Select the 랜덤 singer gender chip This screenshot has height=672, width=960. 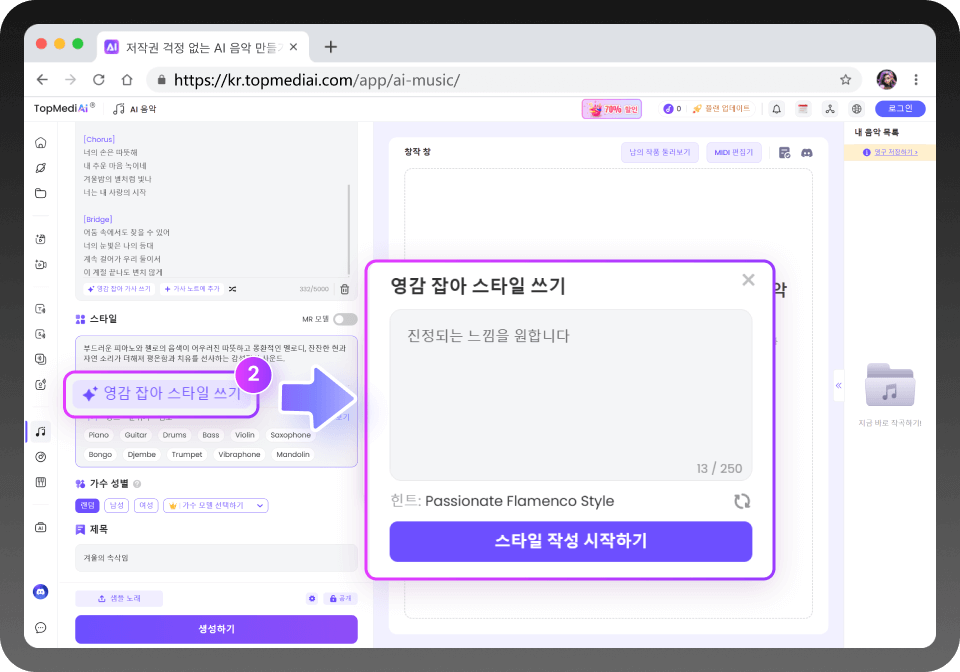[x=89, y=505]
